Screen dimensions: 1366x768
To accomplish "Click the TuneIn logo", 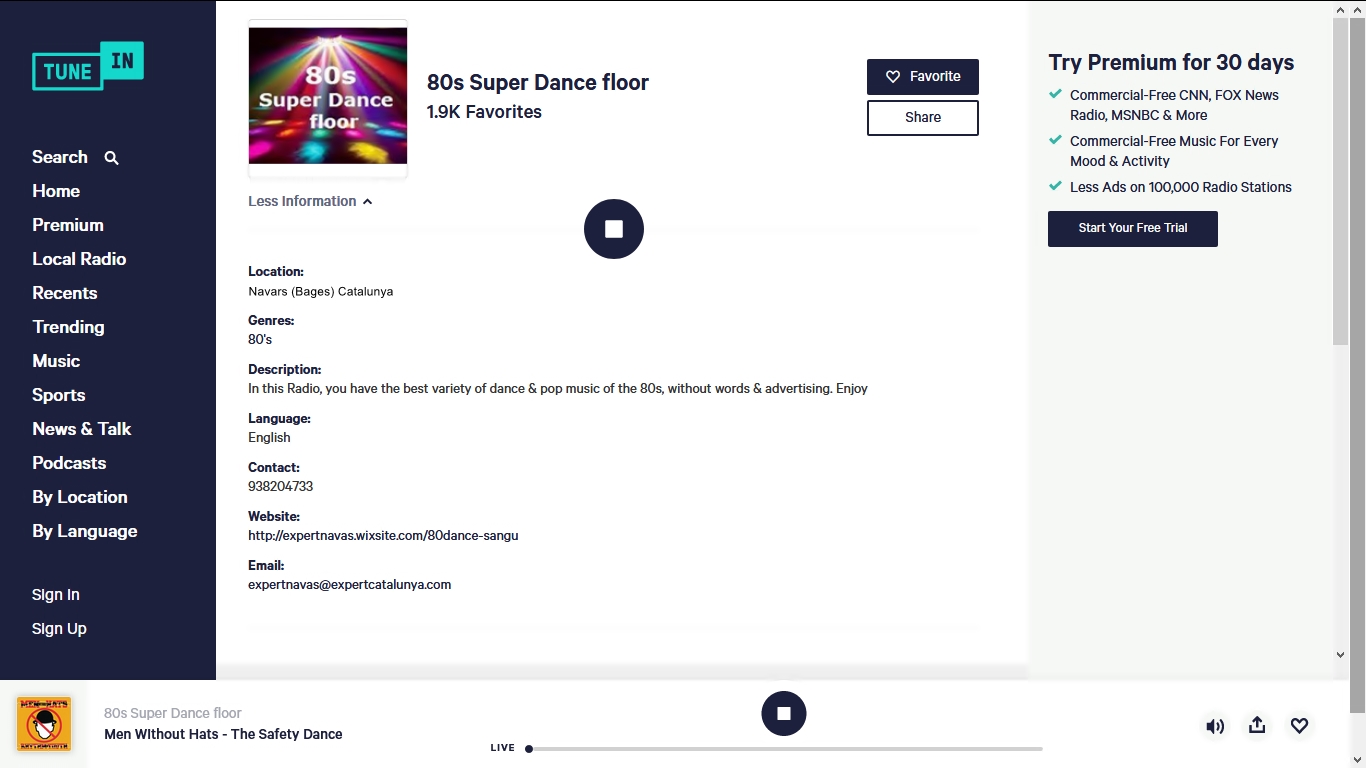I will [x=87, y=68].
